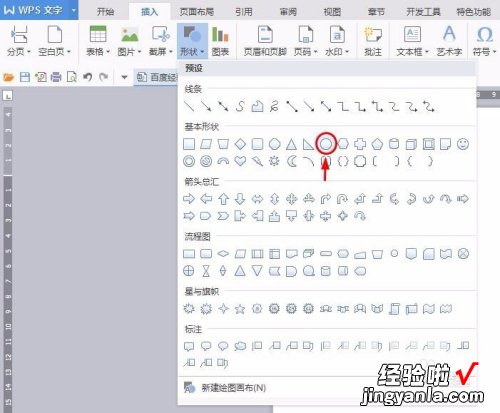Select the oval shape in basic shapes
Image resolution: width=500 pixels, height=413 pixels.
point(326,144)
